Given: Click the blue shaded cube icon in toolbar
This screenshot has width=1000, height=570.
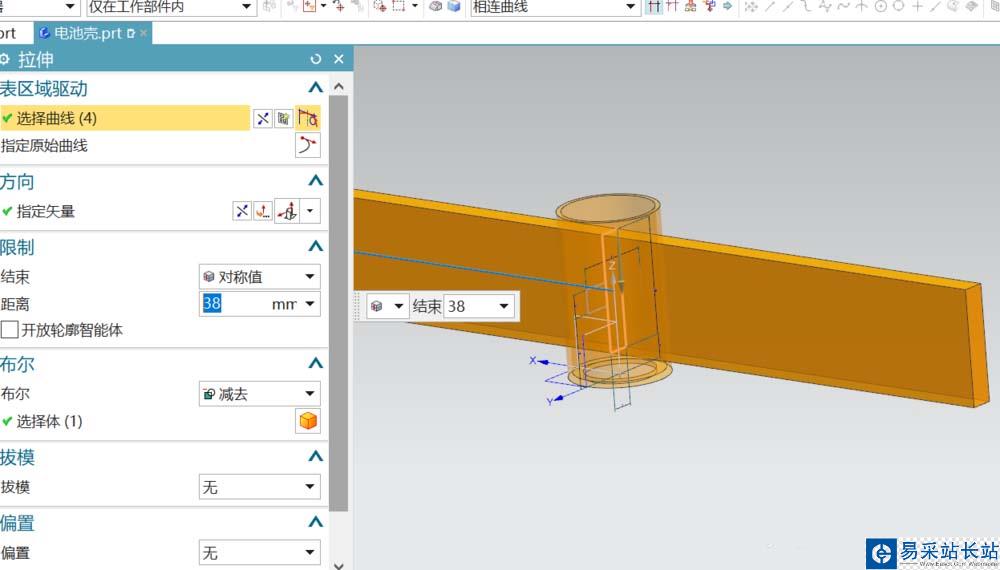Looking at the screenshot, I should click(x=454, y=7).
